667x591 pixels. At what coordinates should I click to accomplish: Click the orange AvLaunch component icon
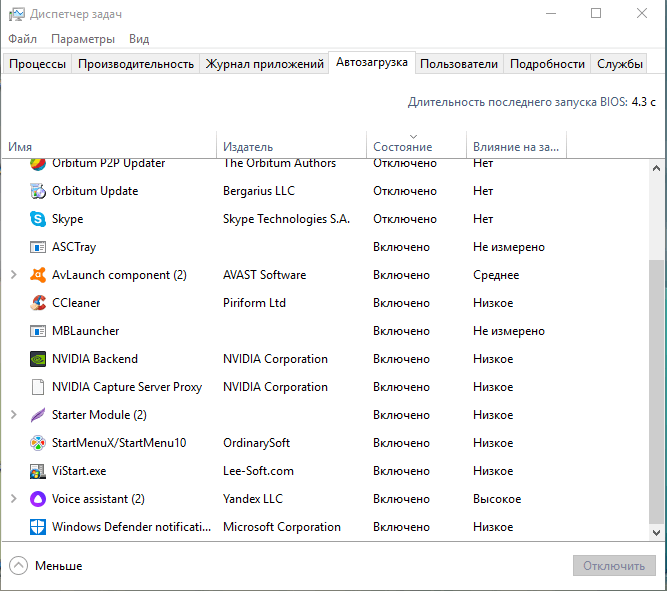pos(38,275)
